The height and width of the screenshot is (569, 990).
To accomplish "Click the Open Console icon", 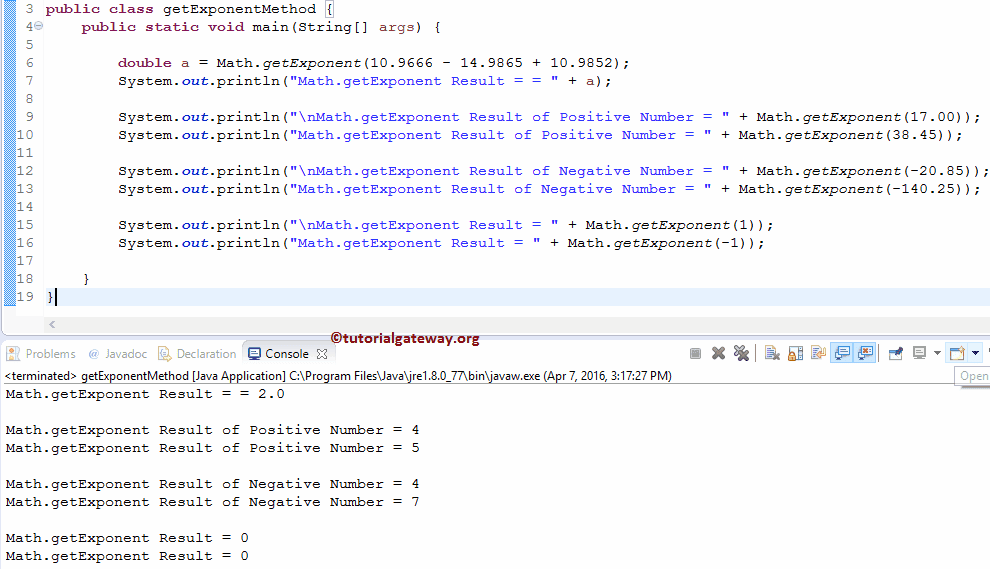I will 957,354.
